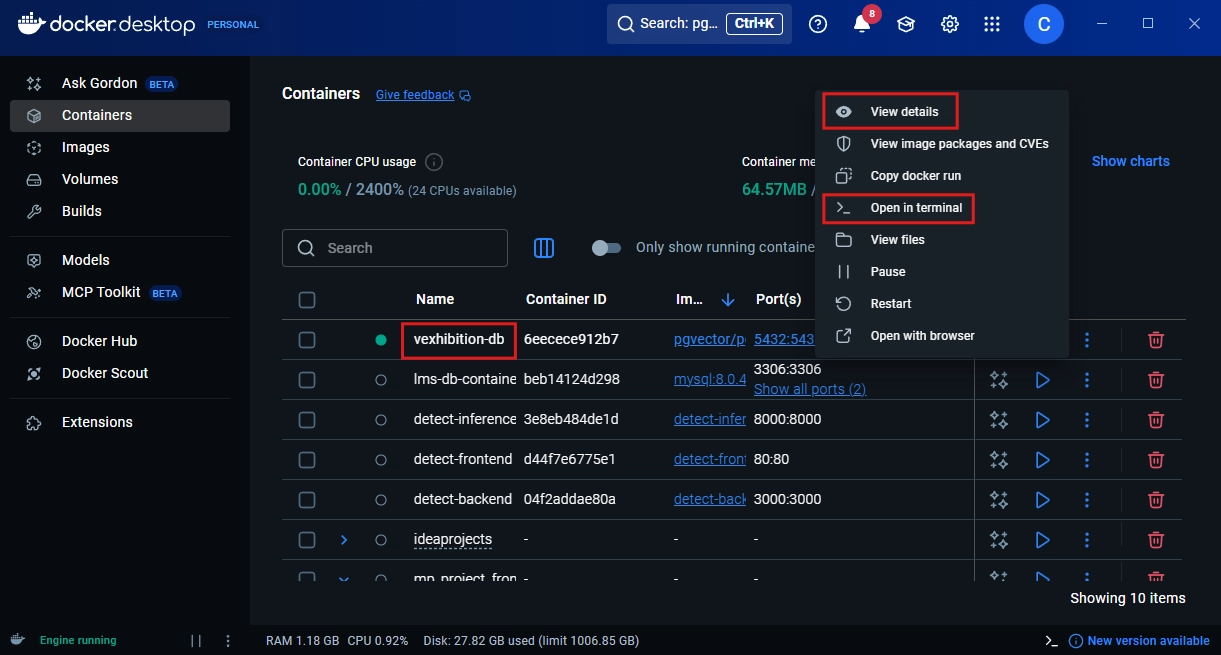
Task: Expand Show all ports (2) for lms-db-container
Action: 809,389
